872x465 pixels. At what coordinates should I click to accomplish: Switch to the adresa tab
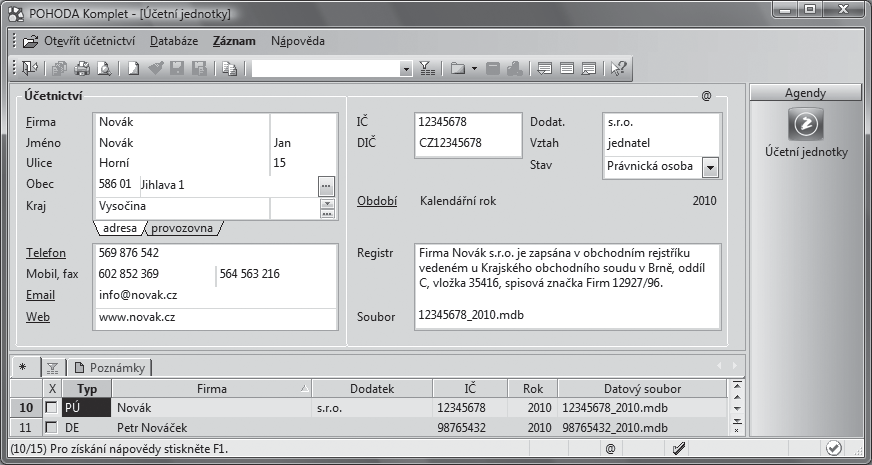pyautogui.click(x=120, y=228)
